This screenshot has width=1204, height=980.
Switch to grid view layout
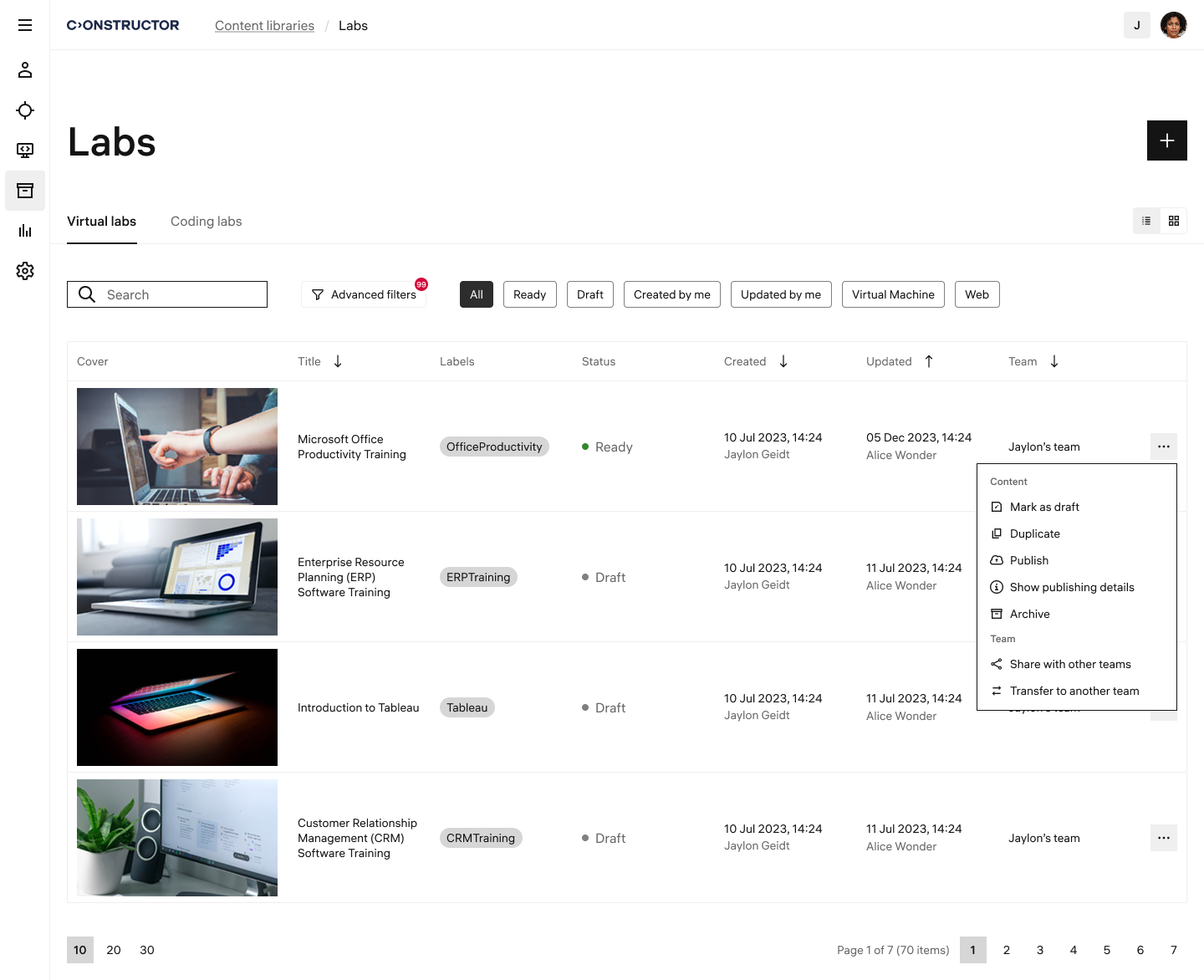coord(1174,221)
